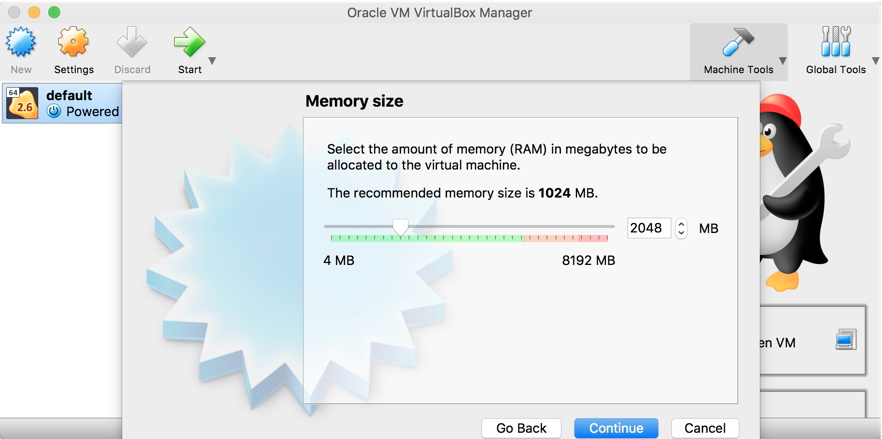Expand the Start button dropdown arrow
The width and height of the screenshot is (882, 439).
point(212,61)
